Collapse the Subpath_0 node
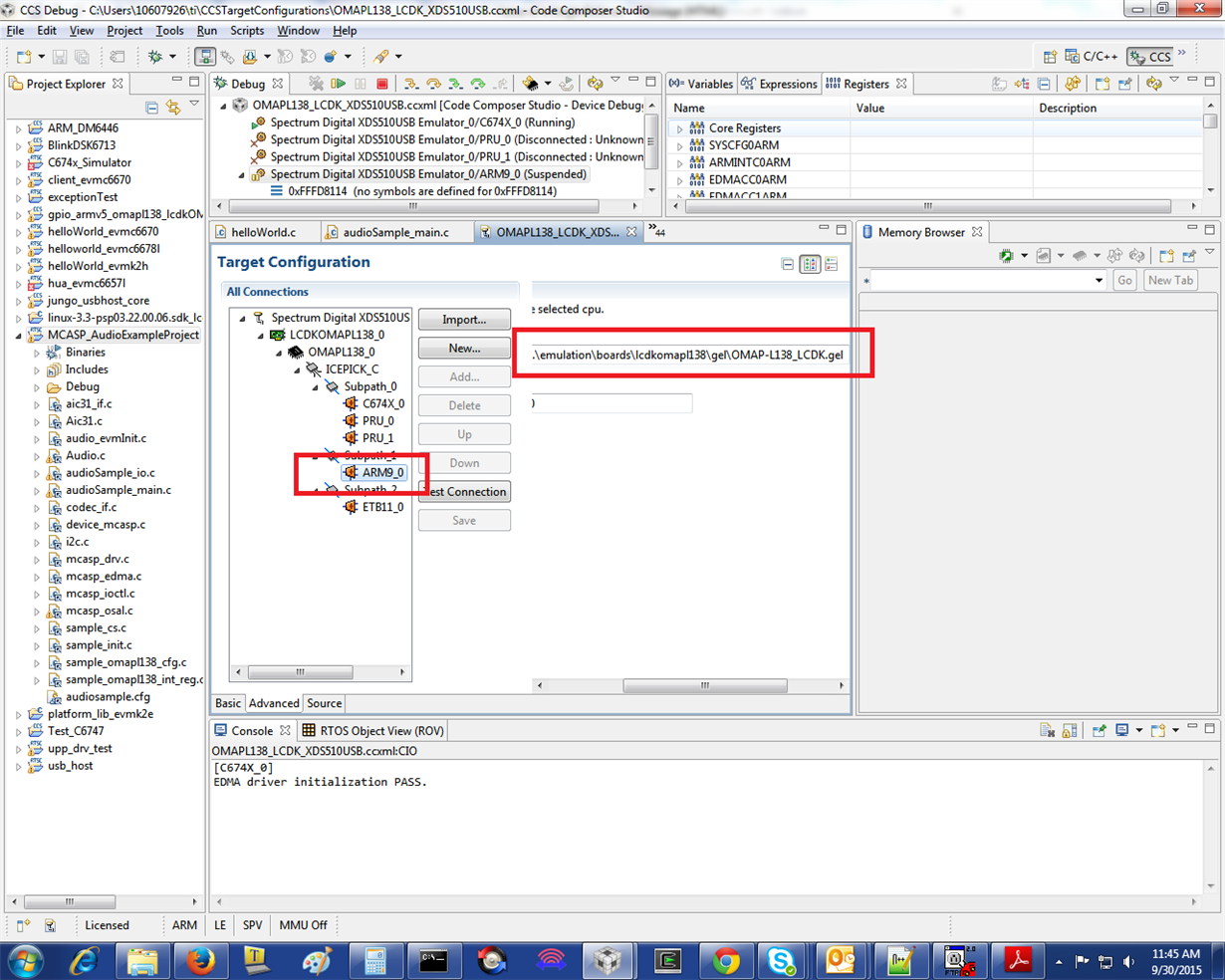 pyautogui.click(x=315, y=386)
